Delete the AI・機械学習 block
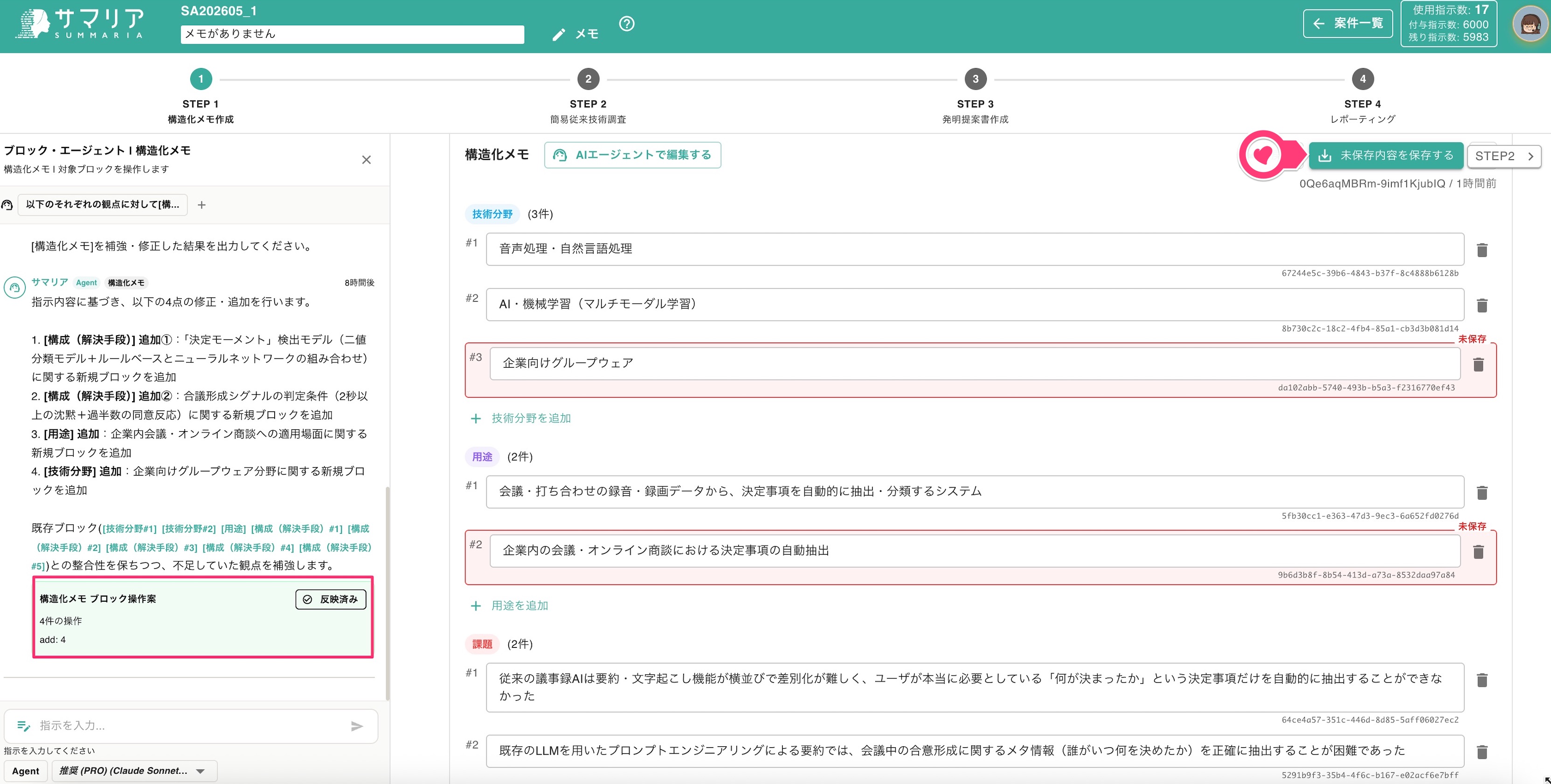Viewport: 1551px width, 784px height. [1482, 305]
